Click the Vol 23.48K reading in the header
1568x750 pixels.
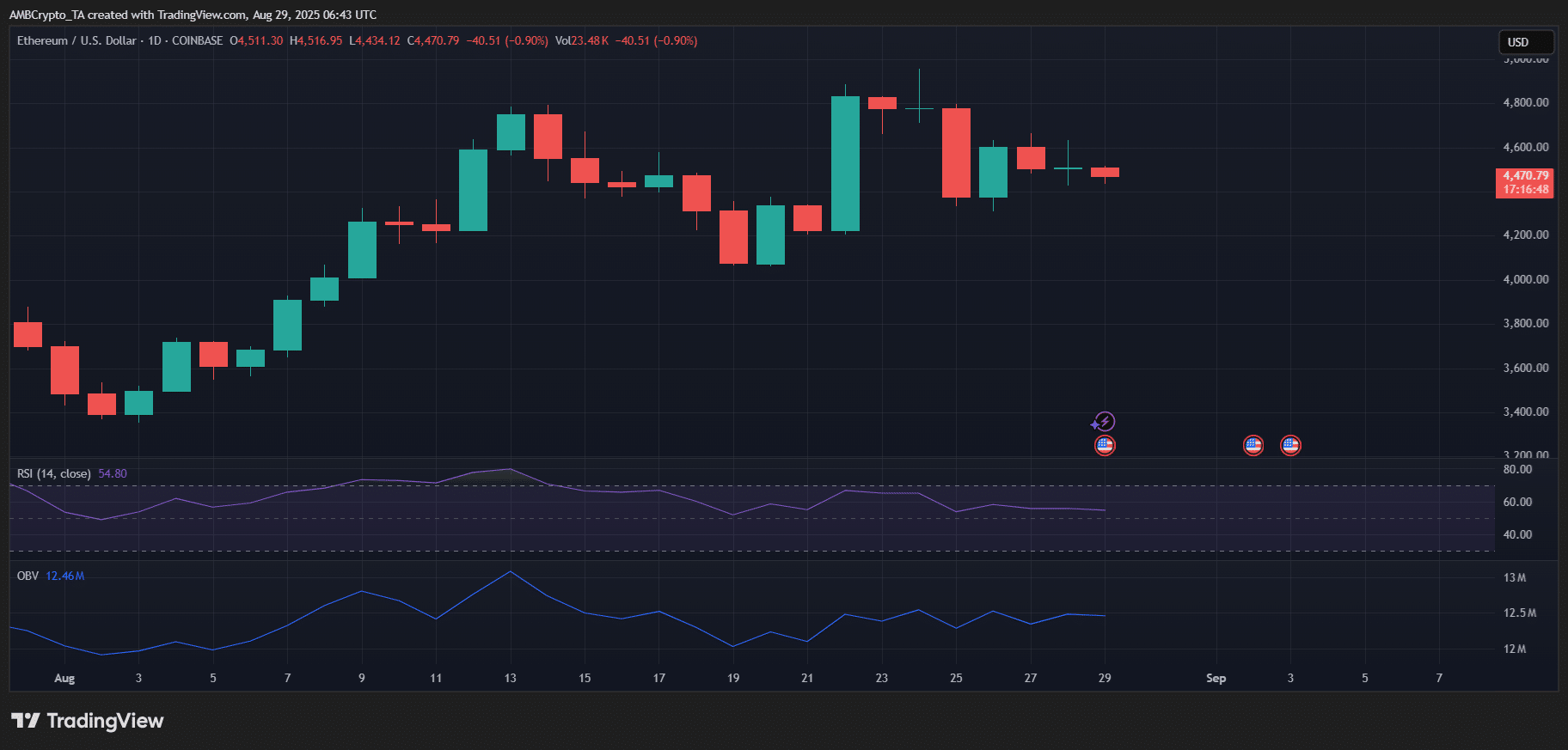[x=582, y=41]
